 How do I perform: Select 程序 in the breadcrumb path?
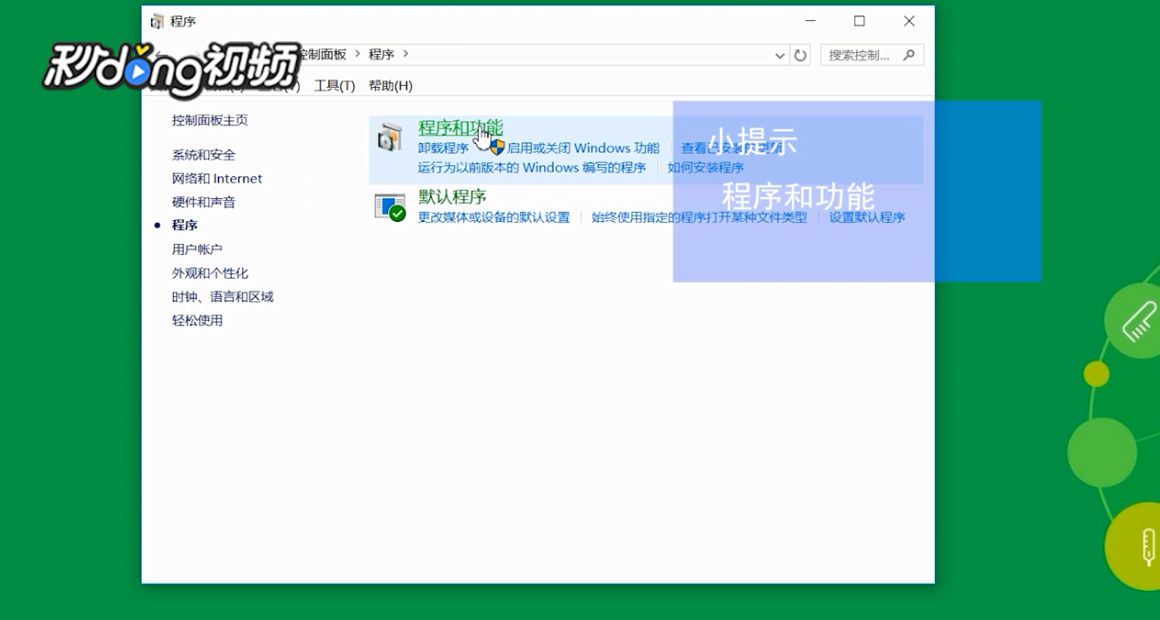pos(381,54)
